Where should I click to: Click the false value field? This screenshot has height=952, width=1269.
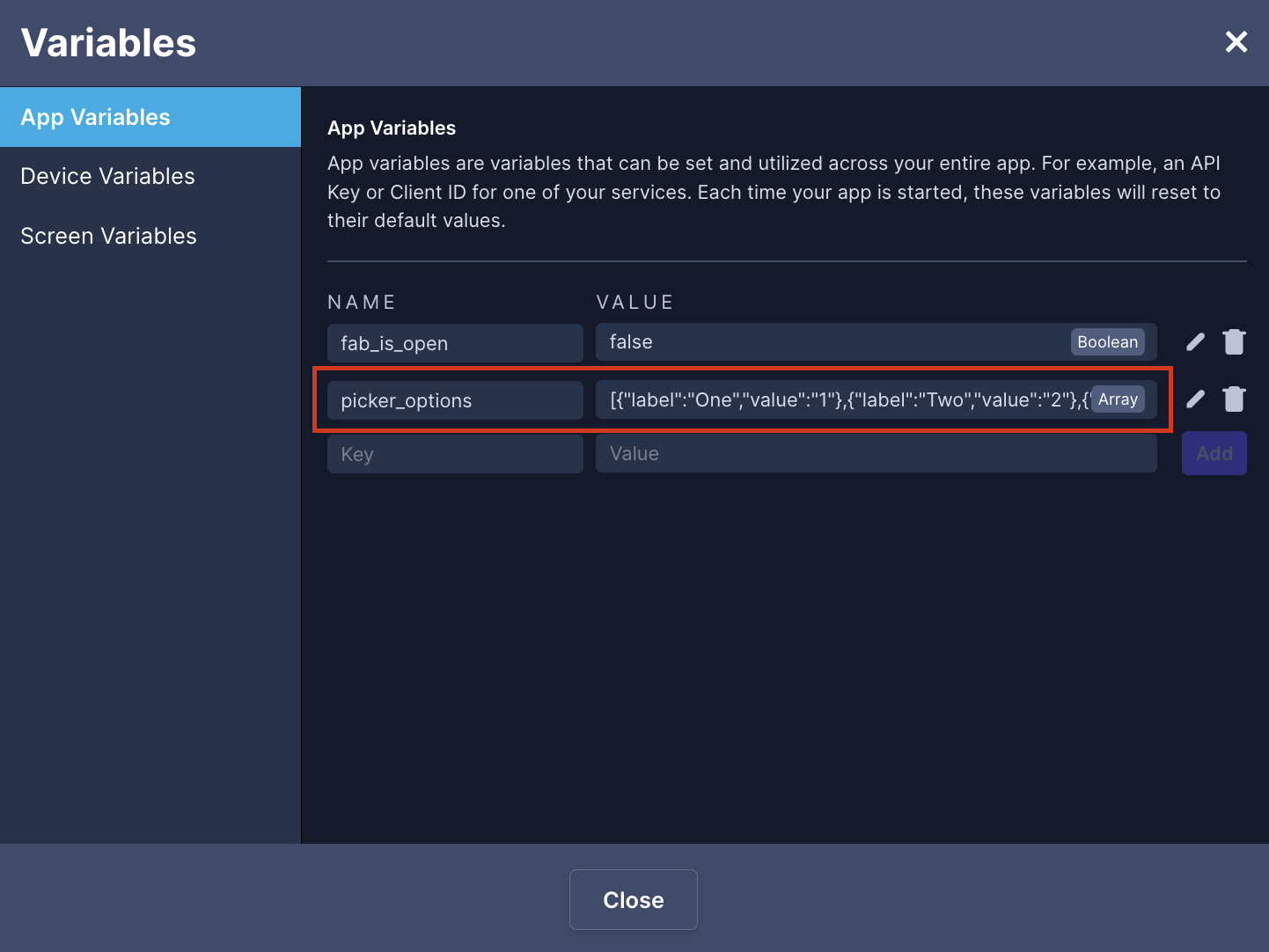(877, 342)
